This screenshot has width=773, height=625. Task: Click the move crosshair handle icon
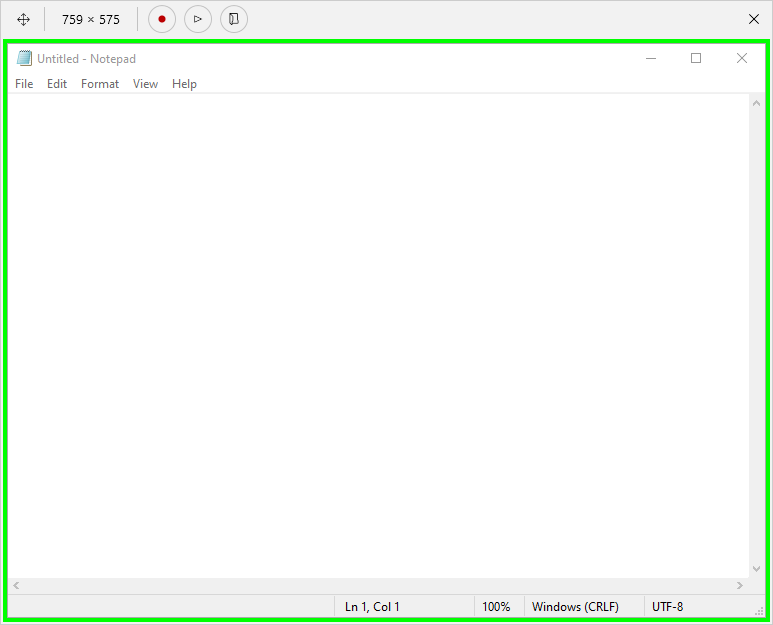(x=23, y=20)
